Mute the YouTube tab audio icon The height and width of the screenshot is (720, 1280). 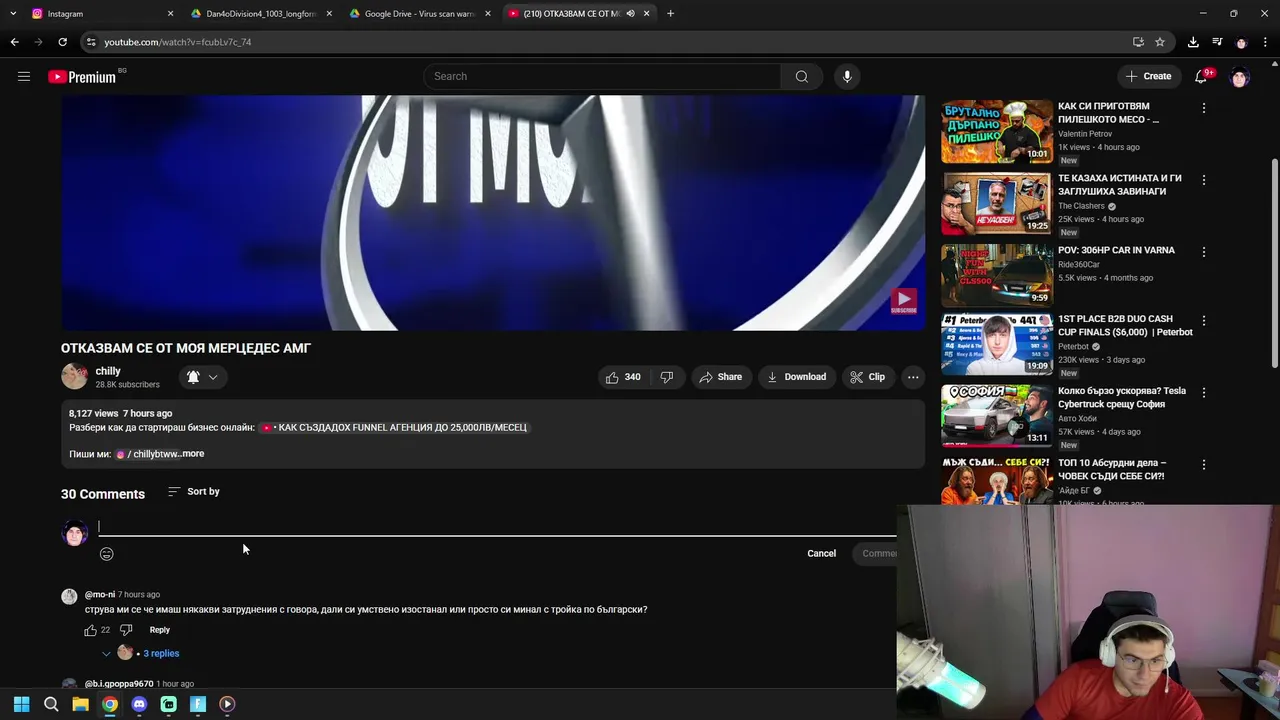tap(630, 13)
